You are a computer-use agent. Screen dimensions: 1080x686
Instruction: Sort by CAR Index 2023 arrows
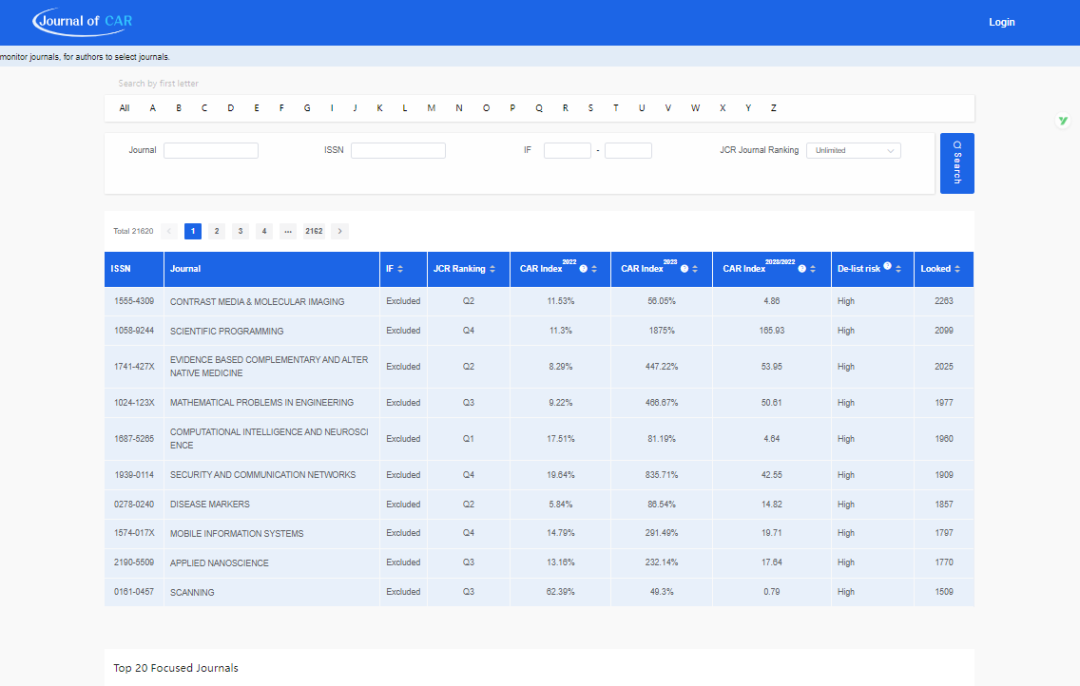click(x=695, y=269)
